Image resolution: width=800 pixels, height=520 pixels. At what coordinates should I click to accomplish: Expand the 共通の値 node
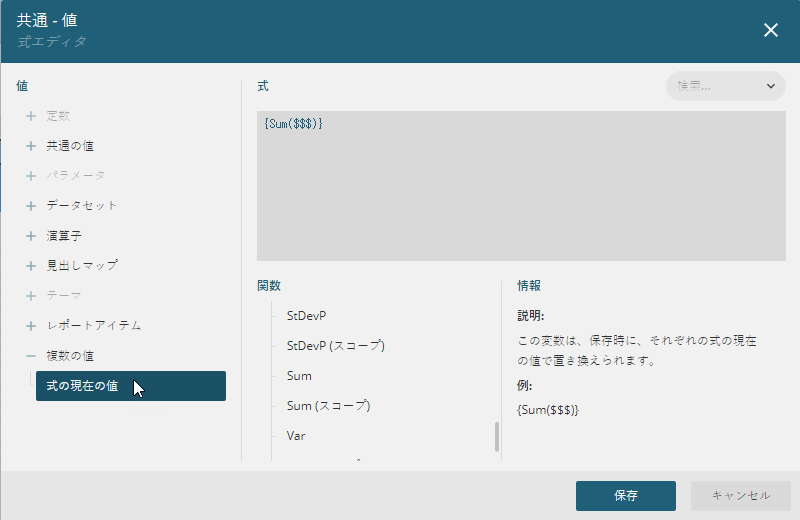click(31, 146)
